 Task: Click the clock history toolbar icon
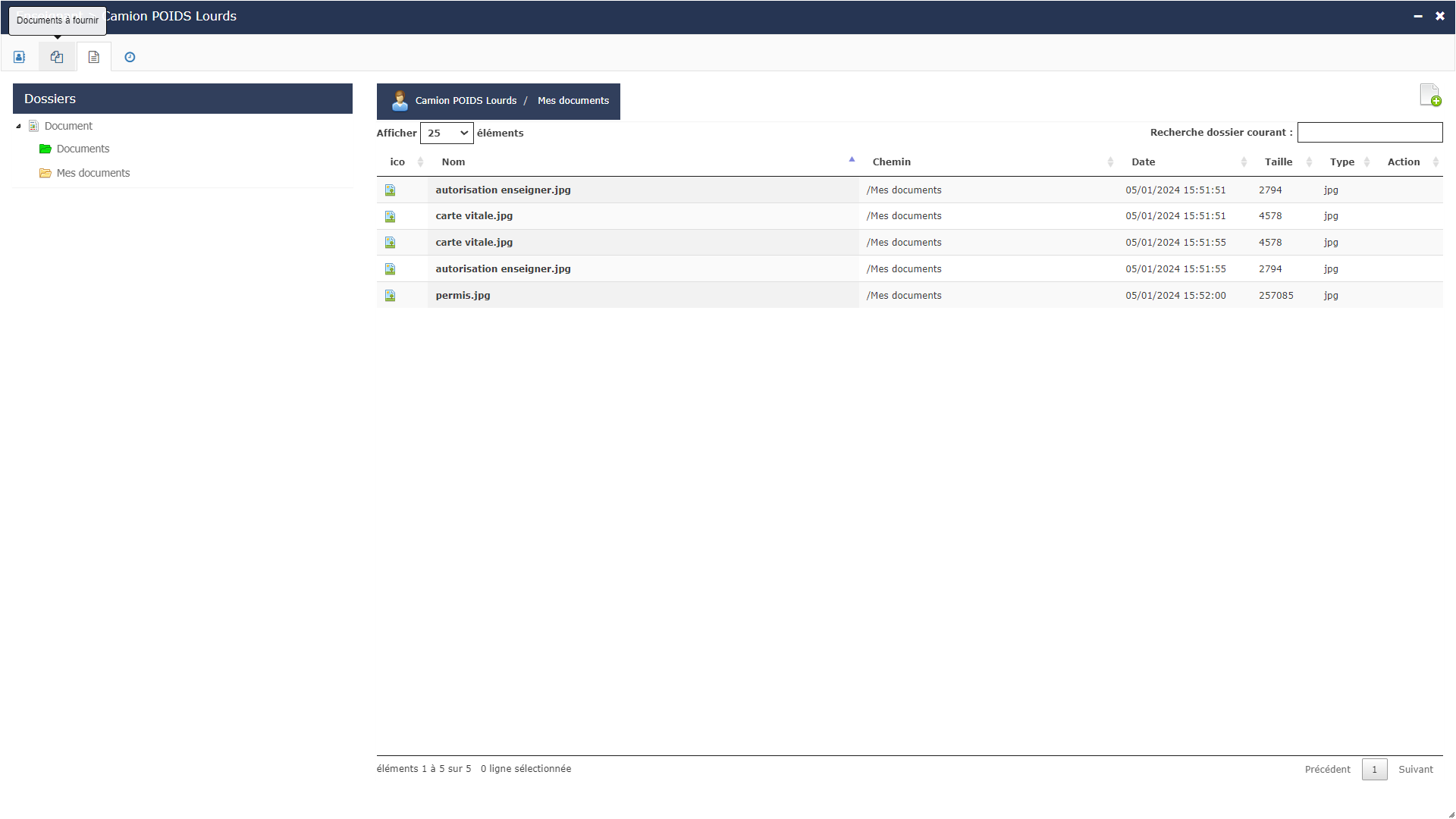[130, 57]
